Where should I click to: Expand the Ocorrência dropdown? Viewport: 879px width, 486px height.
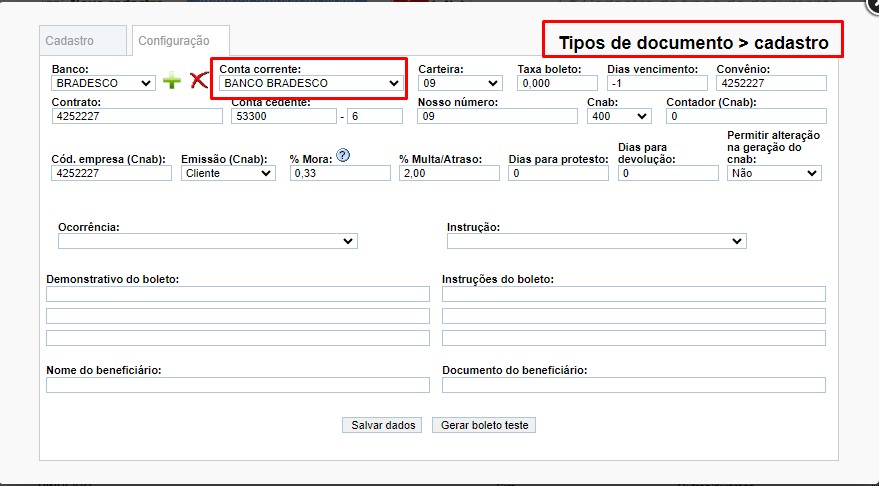(208, 241)
